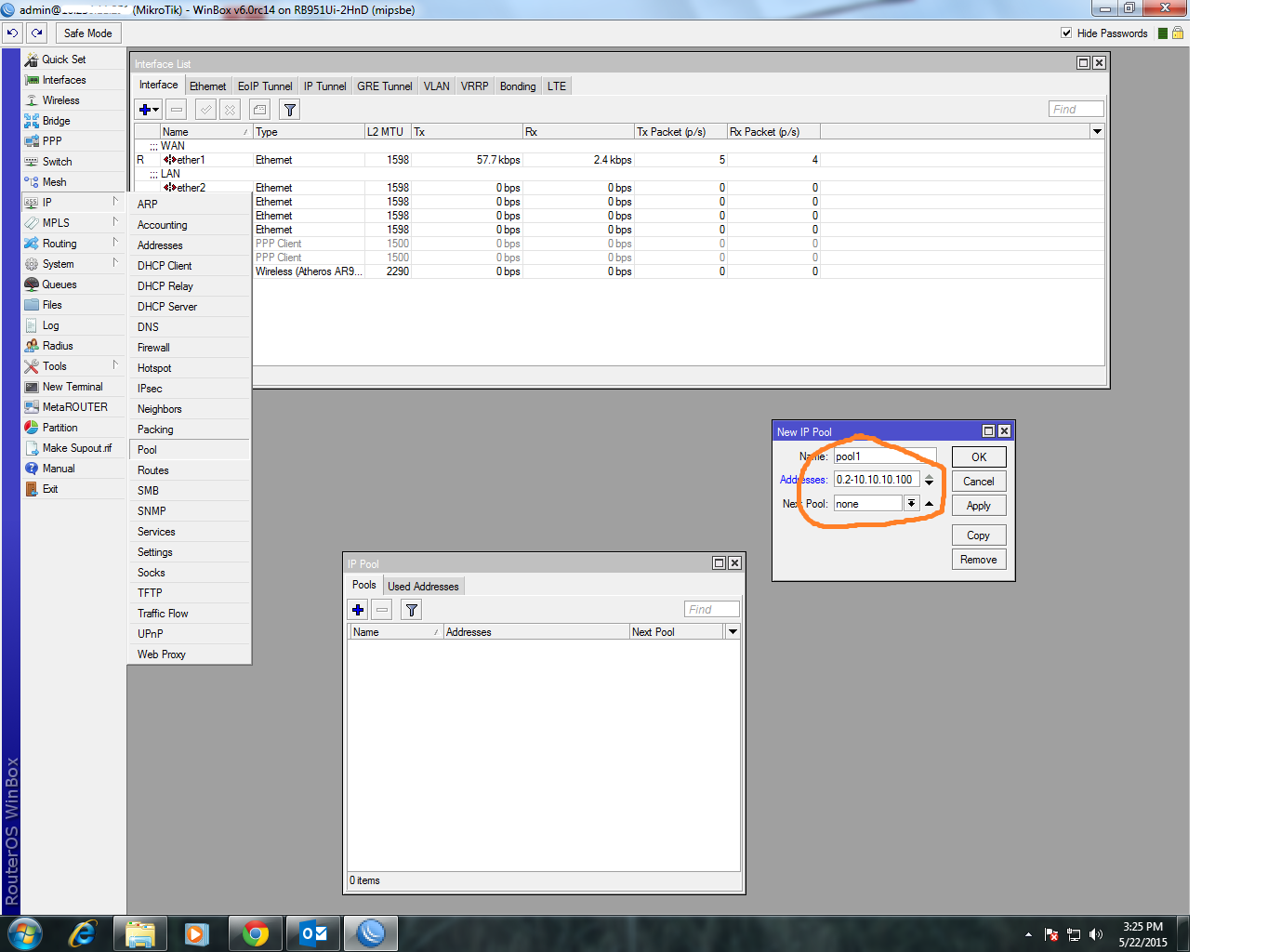Click Addresses range input field
This screenshot has height=952, width=1281.
(877, 480)
